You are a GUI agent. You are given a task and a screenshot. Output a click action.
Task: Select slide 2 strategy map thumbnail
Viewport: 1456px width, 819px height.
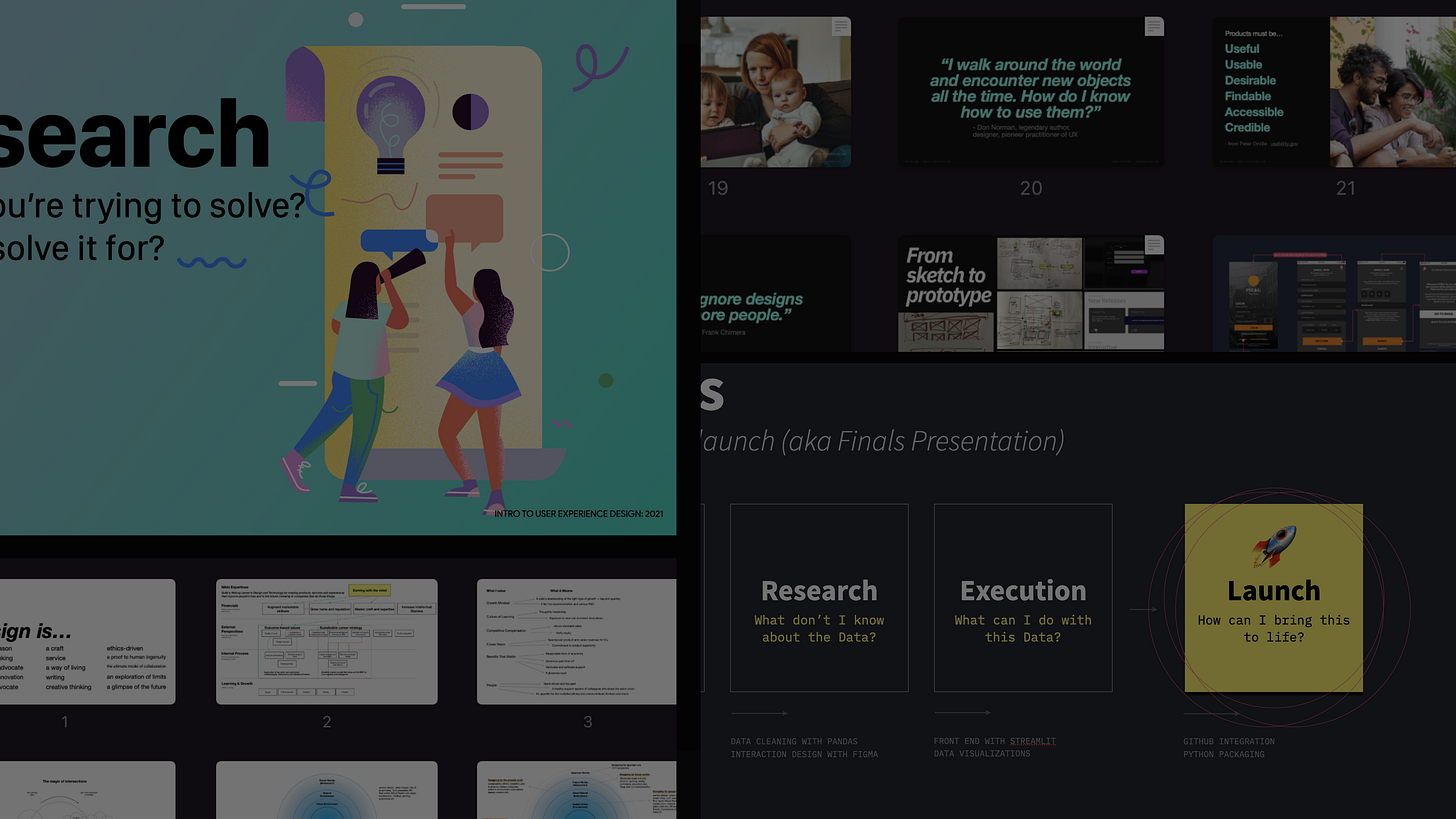point(327,642)
